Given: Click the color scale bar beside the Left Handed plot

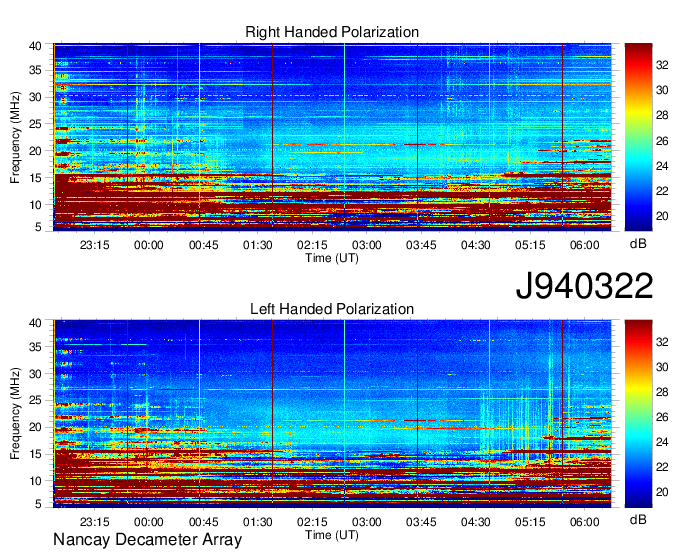Looking at the screenshot, I should point(638,414).
